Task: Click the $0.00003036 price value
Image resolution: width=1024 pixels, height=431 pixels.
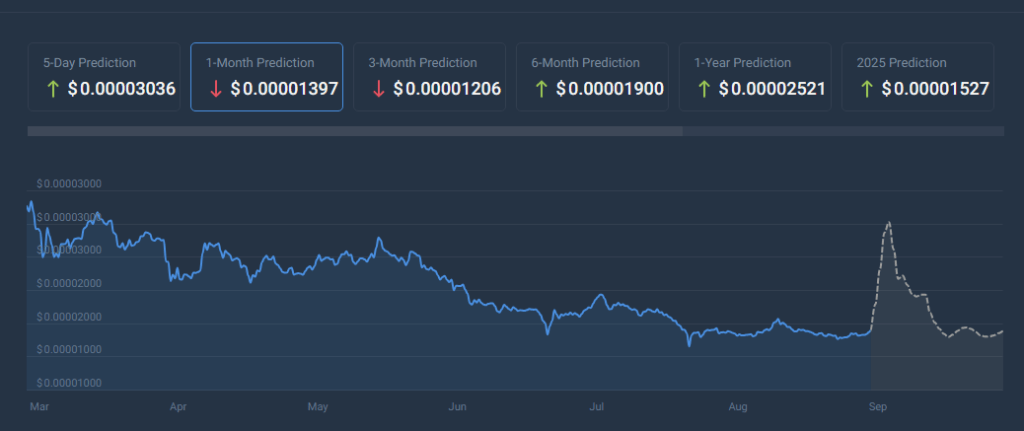Action: point(122,89)
